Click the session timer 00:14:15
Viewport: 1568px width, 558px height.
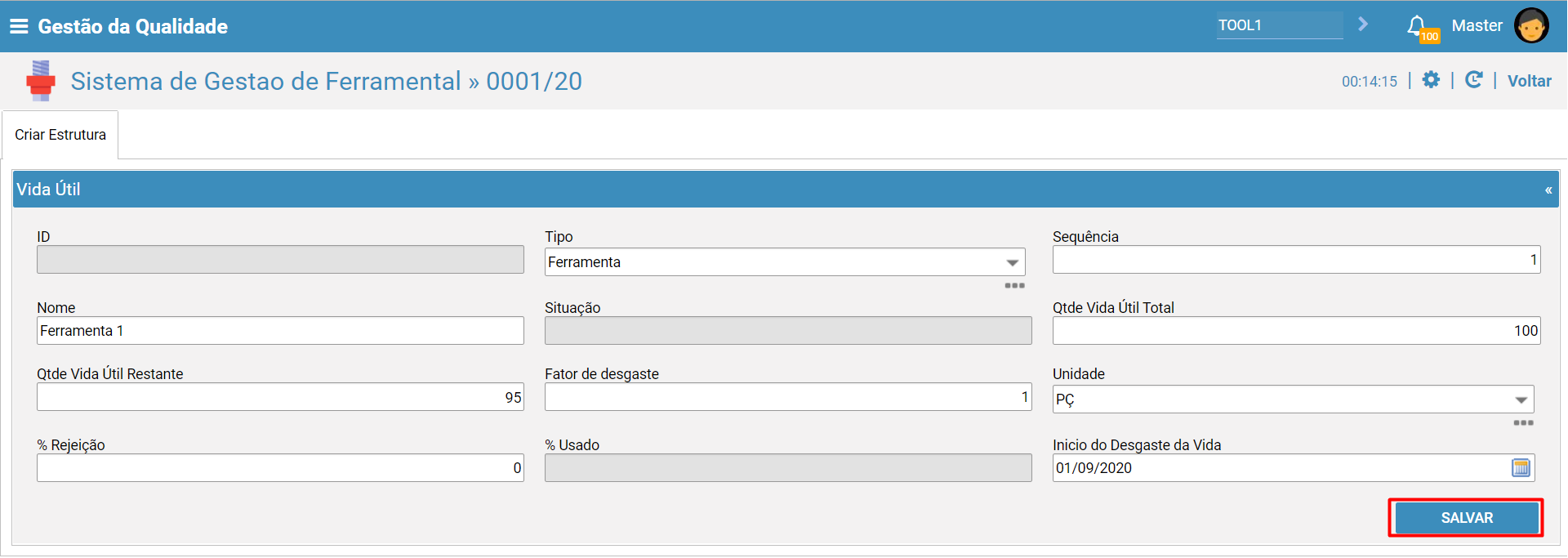coord(1370,82)
